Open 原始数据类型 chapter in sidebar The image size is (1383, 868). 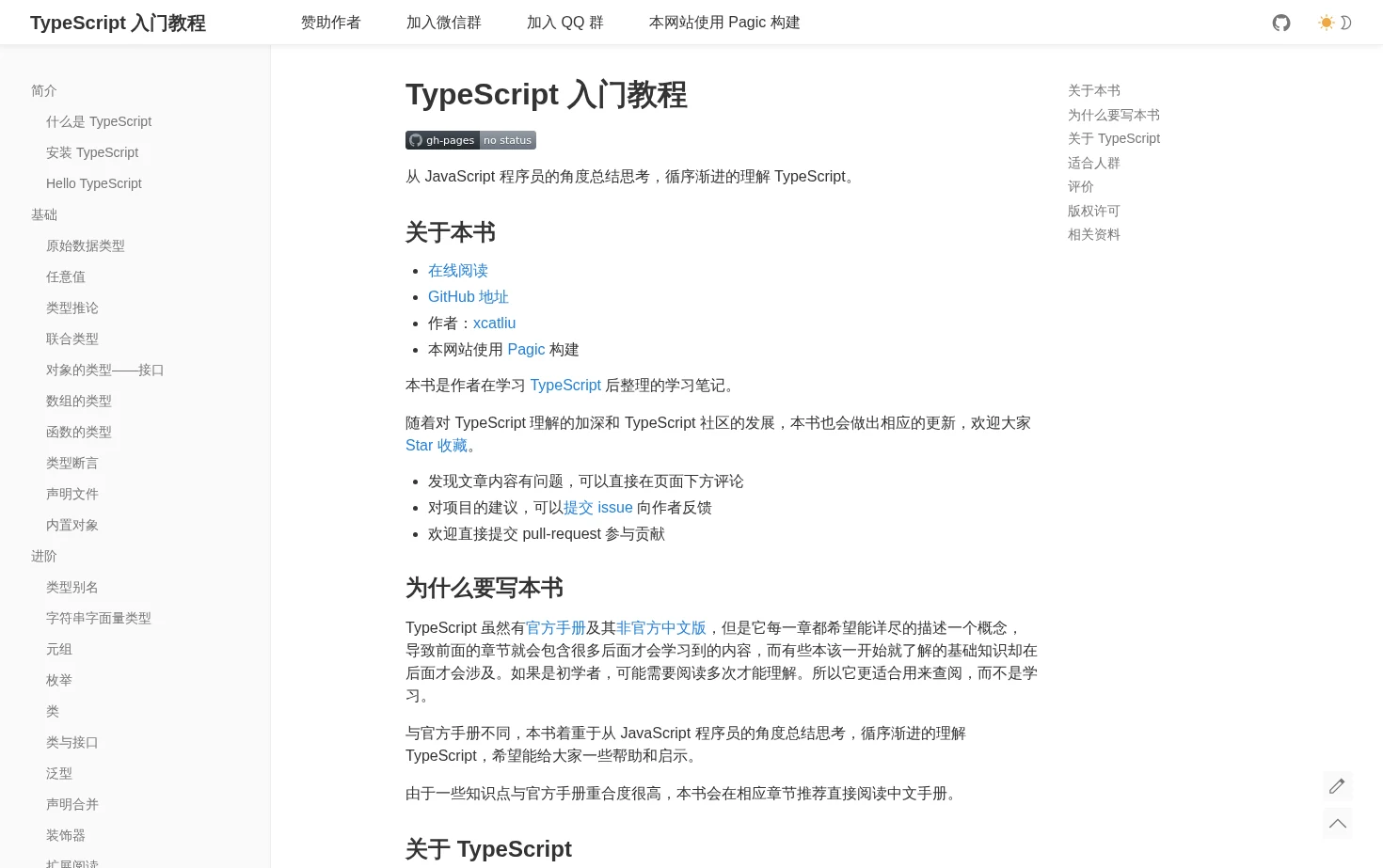pos(86,245)
